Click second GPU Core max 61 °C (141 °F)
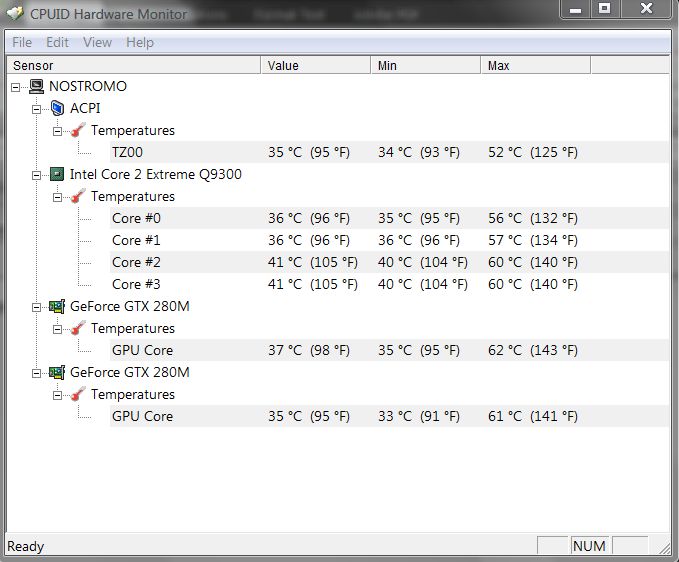Image resolution: width=679 pixels, height=562 pixels. point(533,416)
